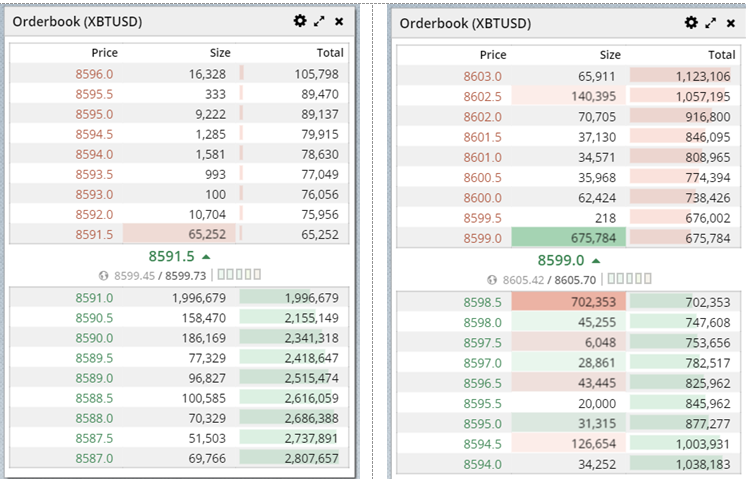The image size is (746, 479).
Task: Click globe index icon beside 8605.42
Action: coord(492,280)
